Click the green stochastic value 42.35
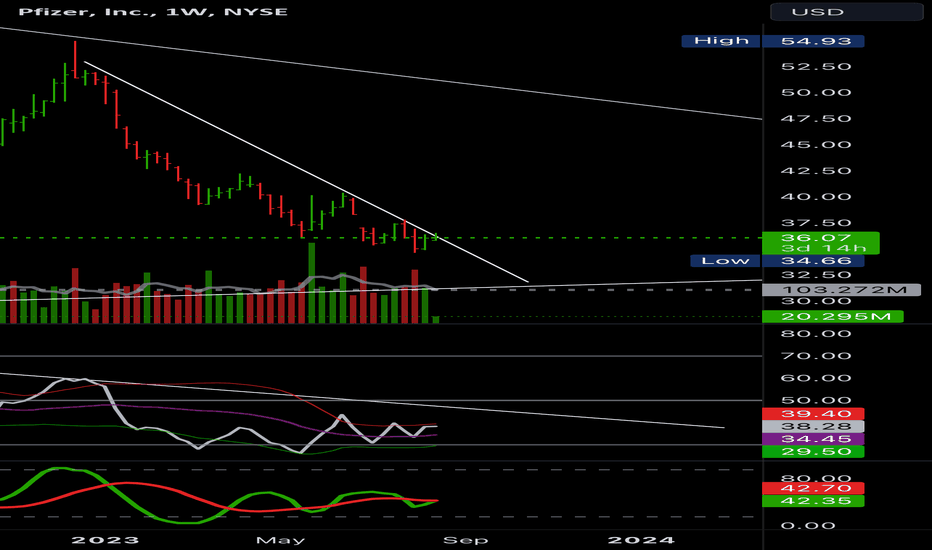This screenshot has height=550, width=932. [x=813, y=501]
